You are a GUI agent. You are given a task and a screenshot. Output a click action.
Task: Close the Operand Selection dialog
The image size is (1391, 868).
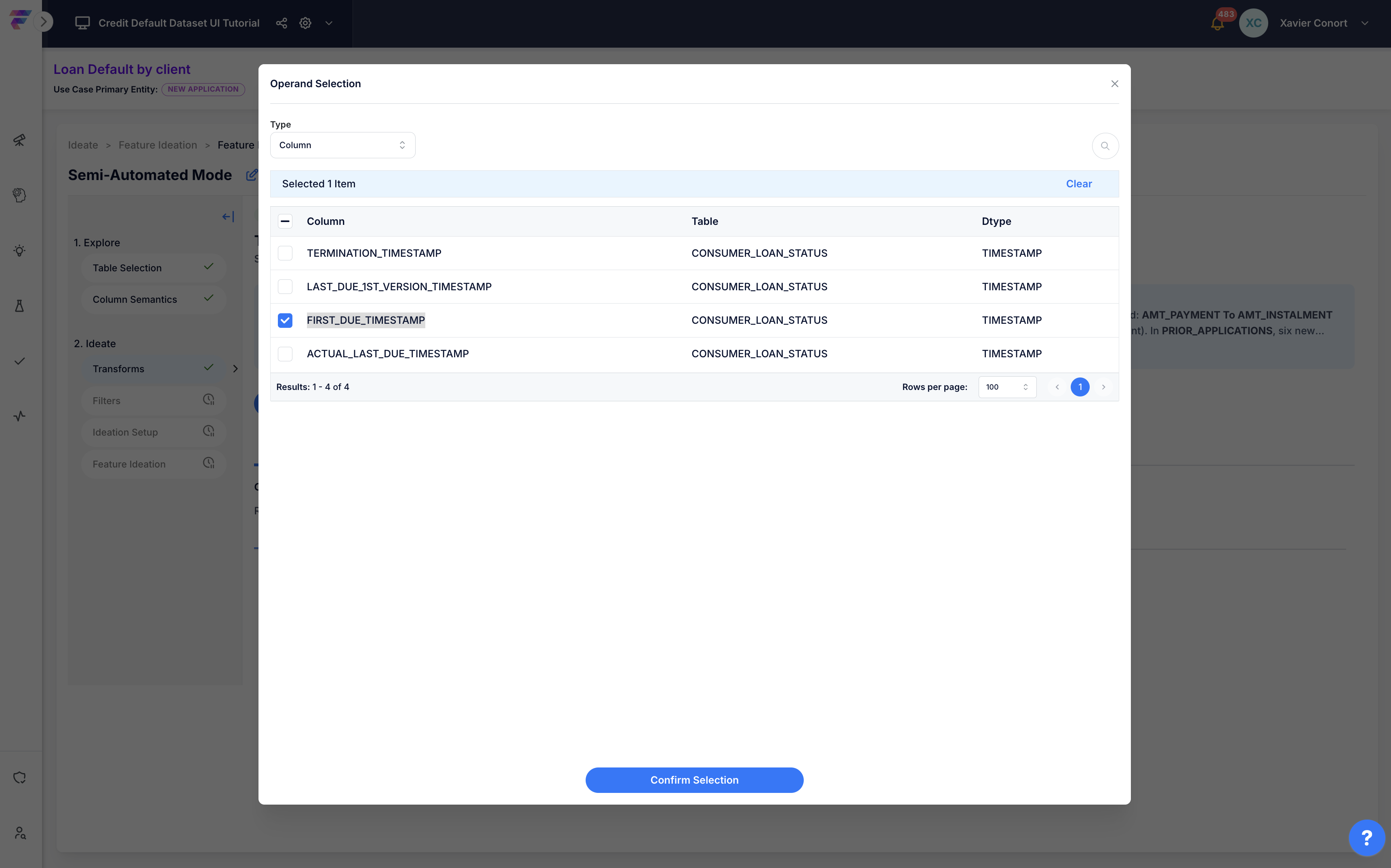tap(1114, 84)
